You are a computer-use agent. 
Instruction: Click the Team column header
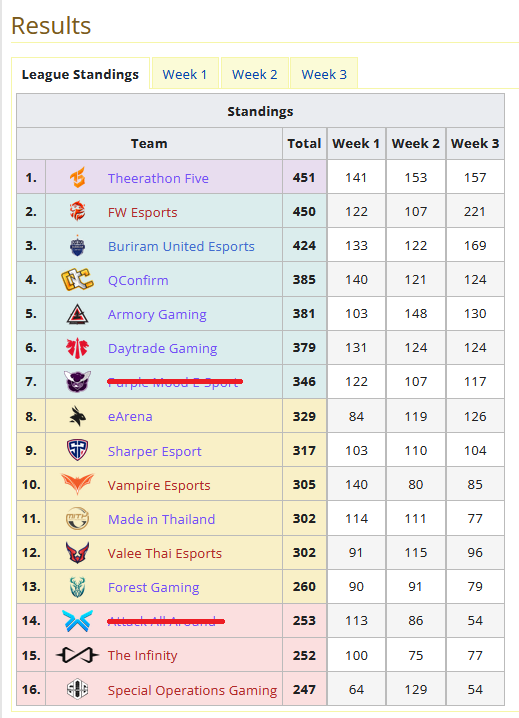[149, 143]
